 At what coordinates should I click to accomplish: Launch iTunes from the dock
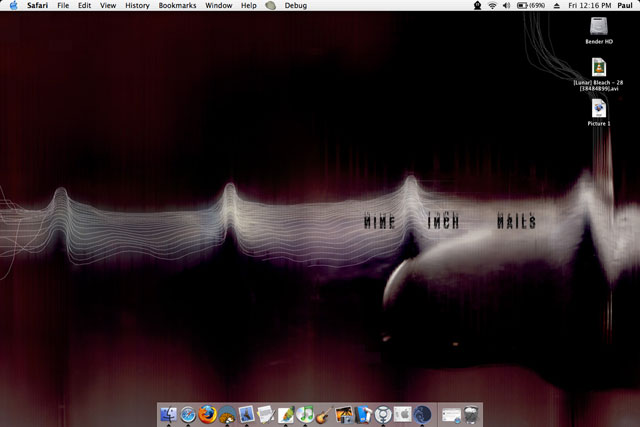click(x=305, y=414)
